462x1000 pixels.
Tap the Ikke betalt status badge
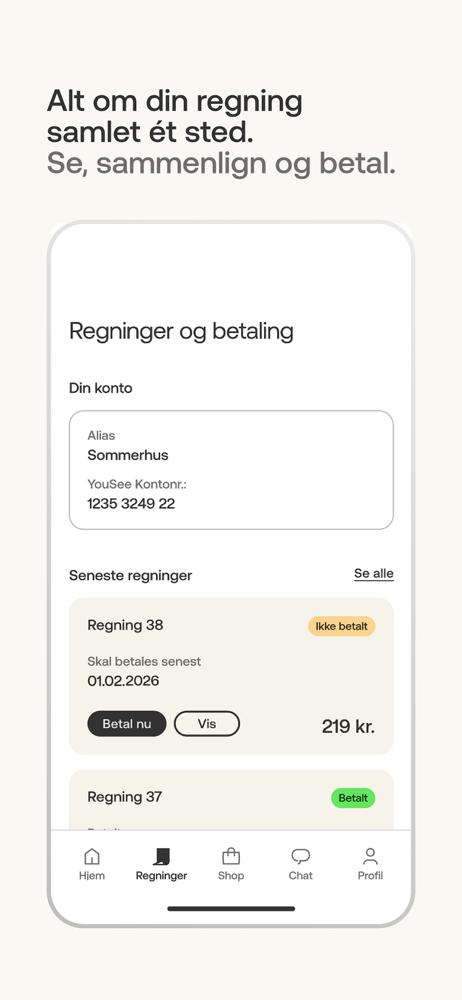tap(341, 626)
